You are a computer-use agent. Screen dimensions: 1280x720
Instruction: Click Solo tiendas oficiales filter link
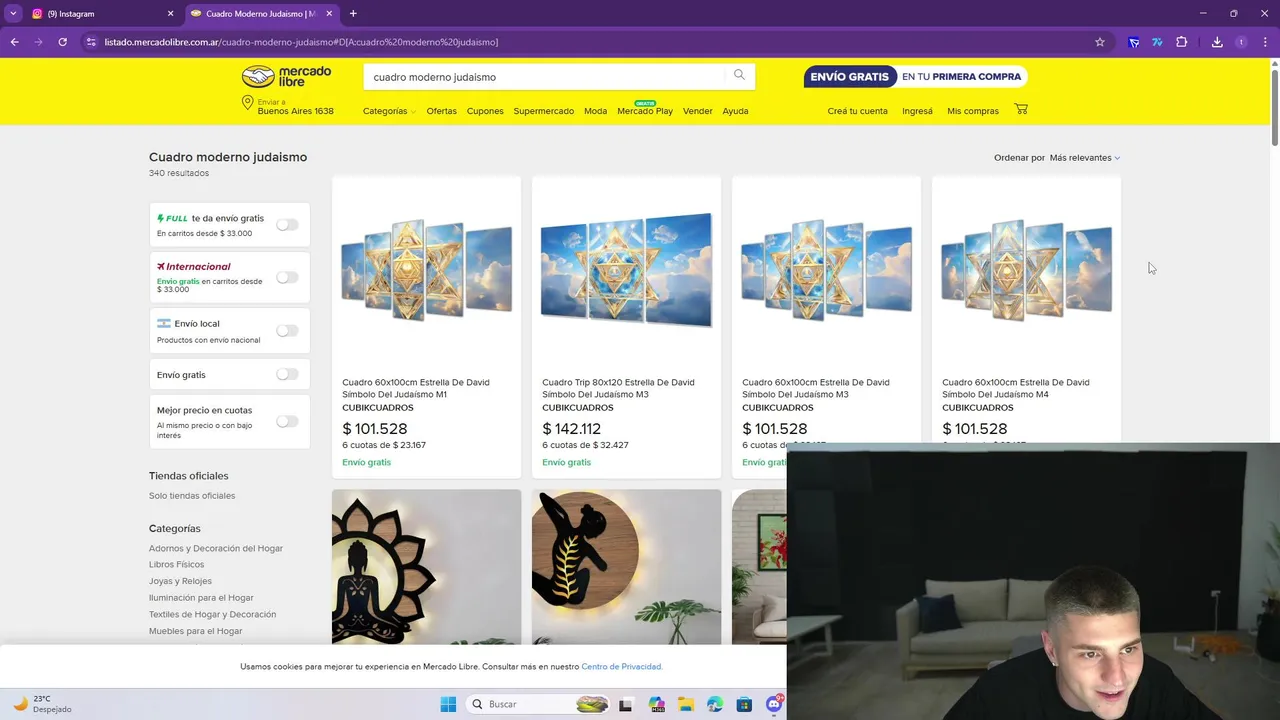point(192,495)
